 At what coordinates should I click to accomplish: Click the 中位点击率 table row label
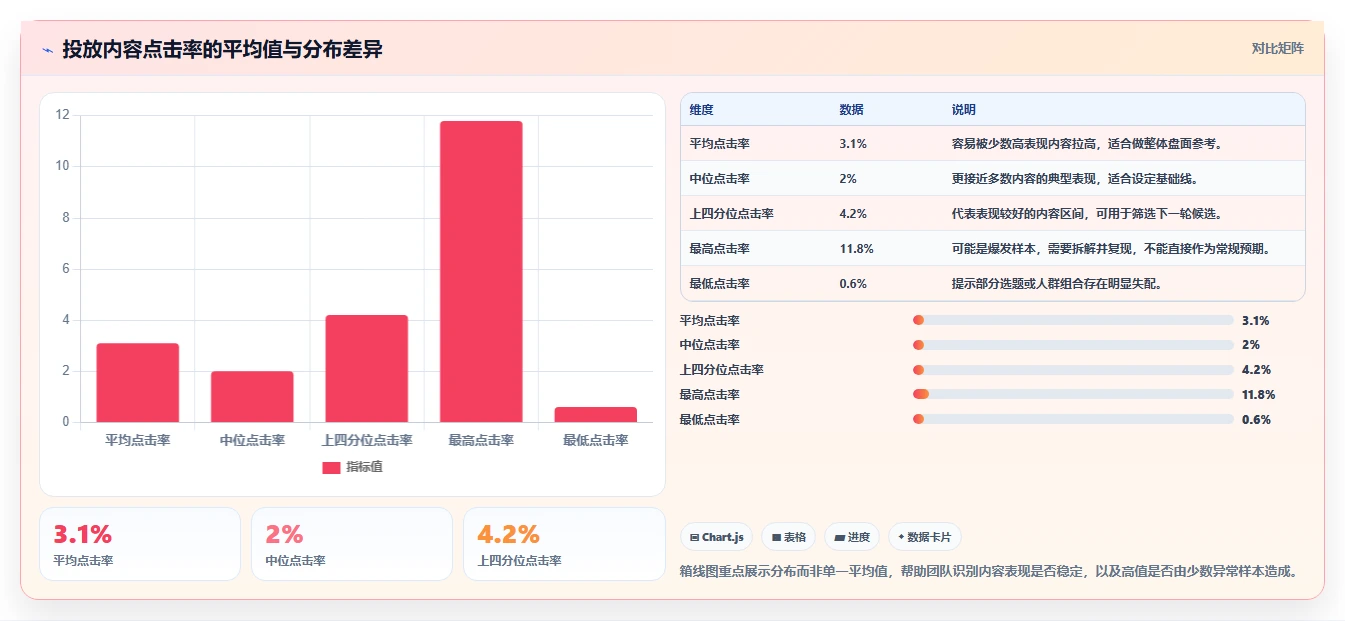click(720, 179)
